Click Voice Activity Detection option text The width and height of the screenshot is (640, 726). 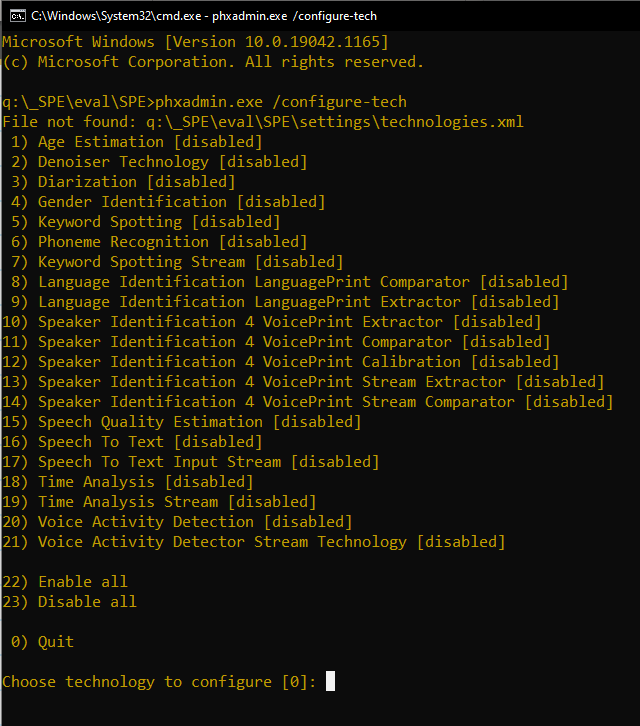pos(146,522)
